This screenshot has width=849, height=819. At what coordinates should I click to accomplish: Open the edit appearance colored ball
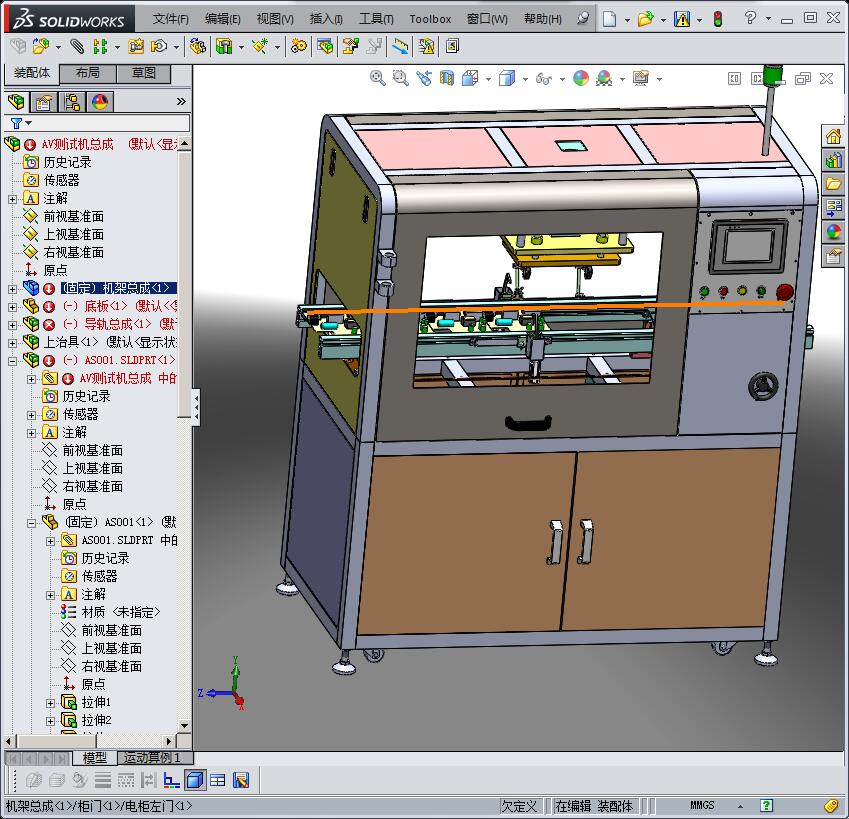(x=583, y=77)
